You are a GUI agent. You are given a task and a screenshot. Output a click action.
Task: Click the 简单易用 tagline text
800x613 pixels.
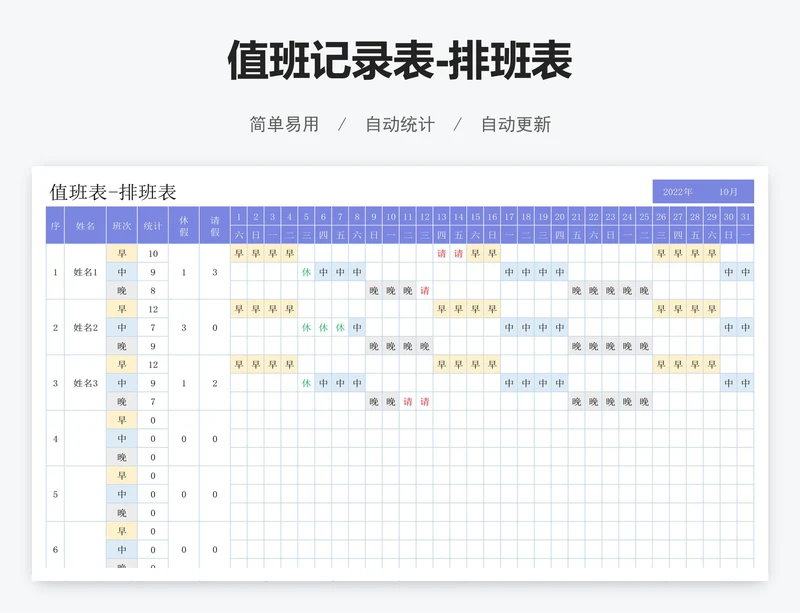284,125
